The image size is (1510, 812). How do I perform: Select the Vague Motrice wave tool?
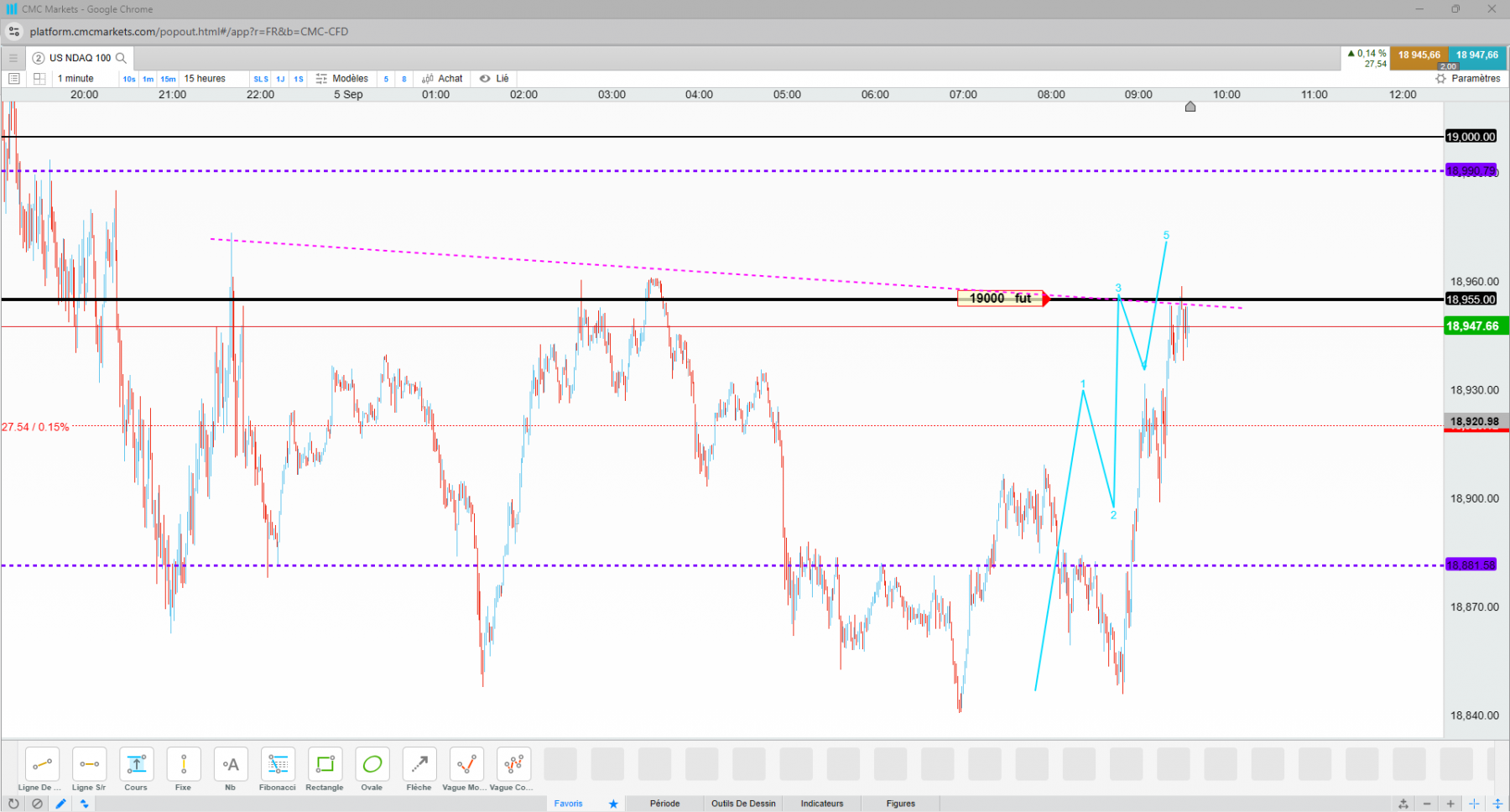tap(466, 764)
